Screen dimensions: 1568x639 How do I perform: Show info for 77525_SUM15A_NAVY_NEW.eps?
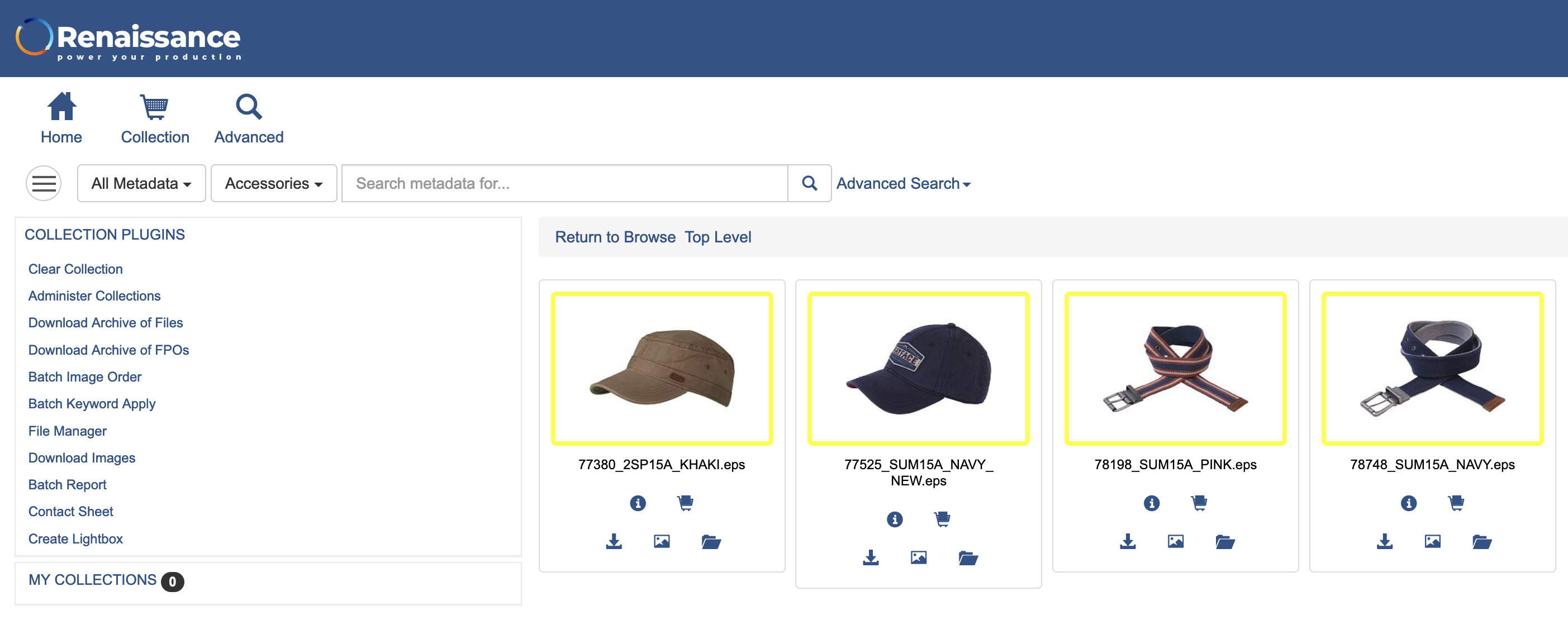894,519
